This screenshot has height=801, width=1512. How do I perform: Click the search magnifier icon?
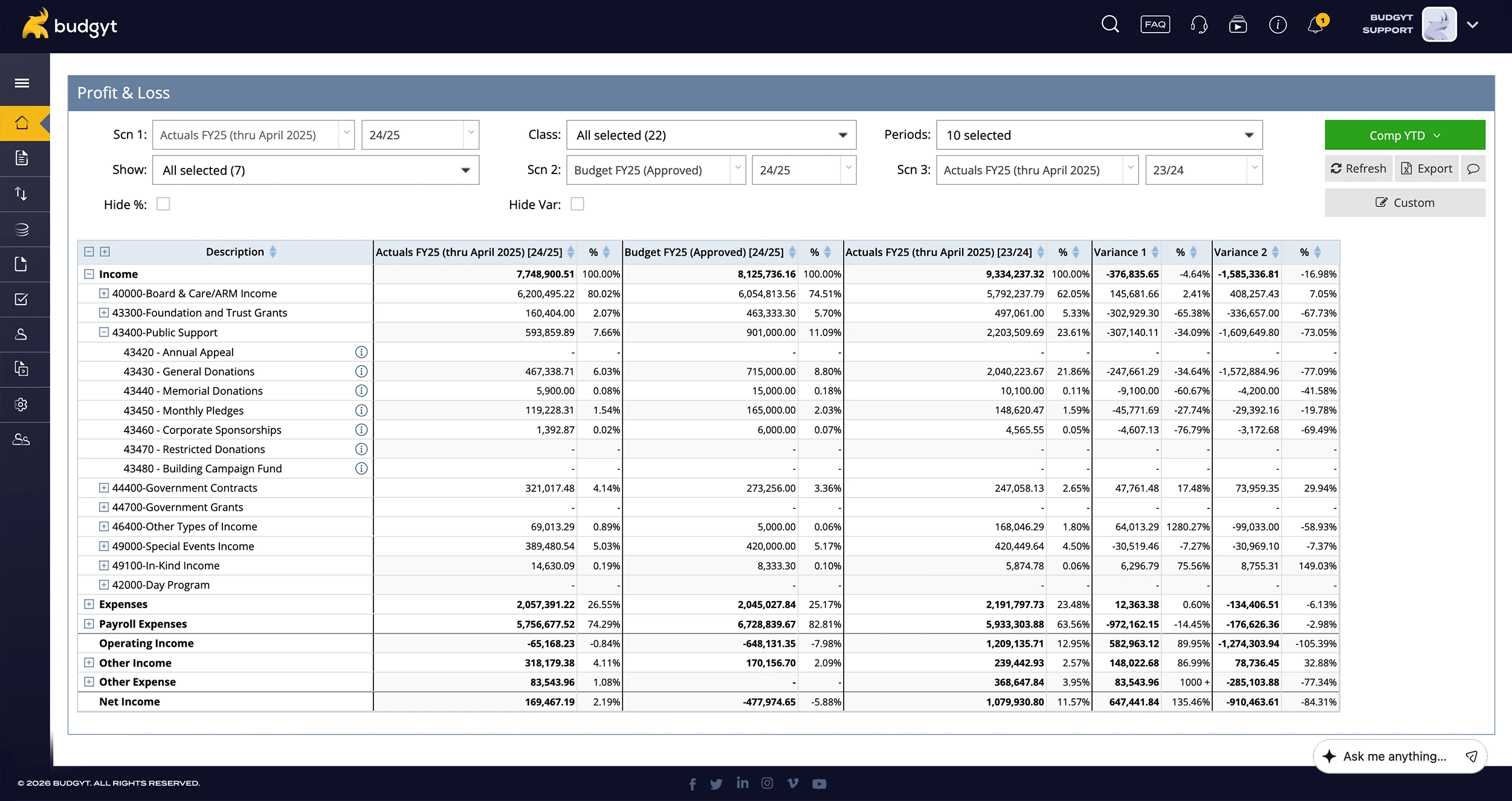(1110, 25)
